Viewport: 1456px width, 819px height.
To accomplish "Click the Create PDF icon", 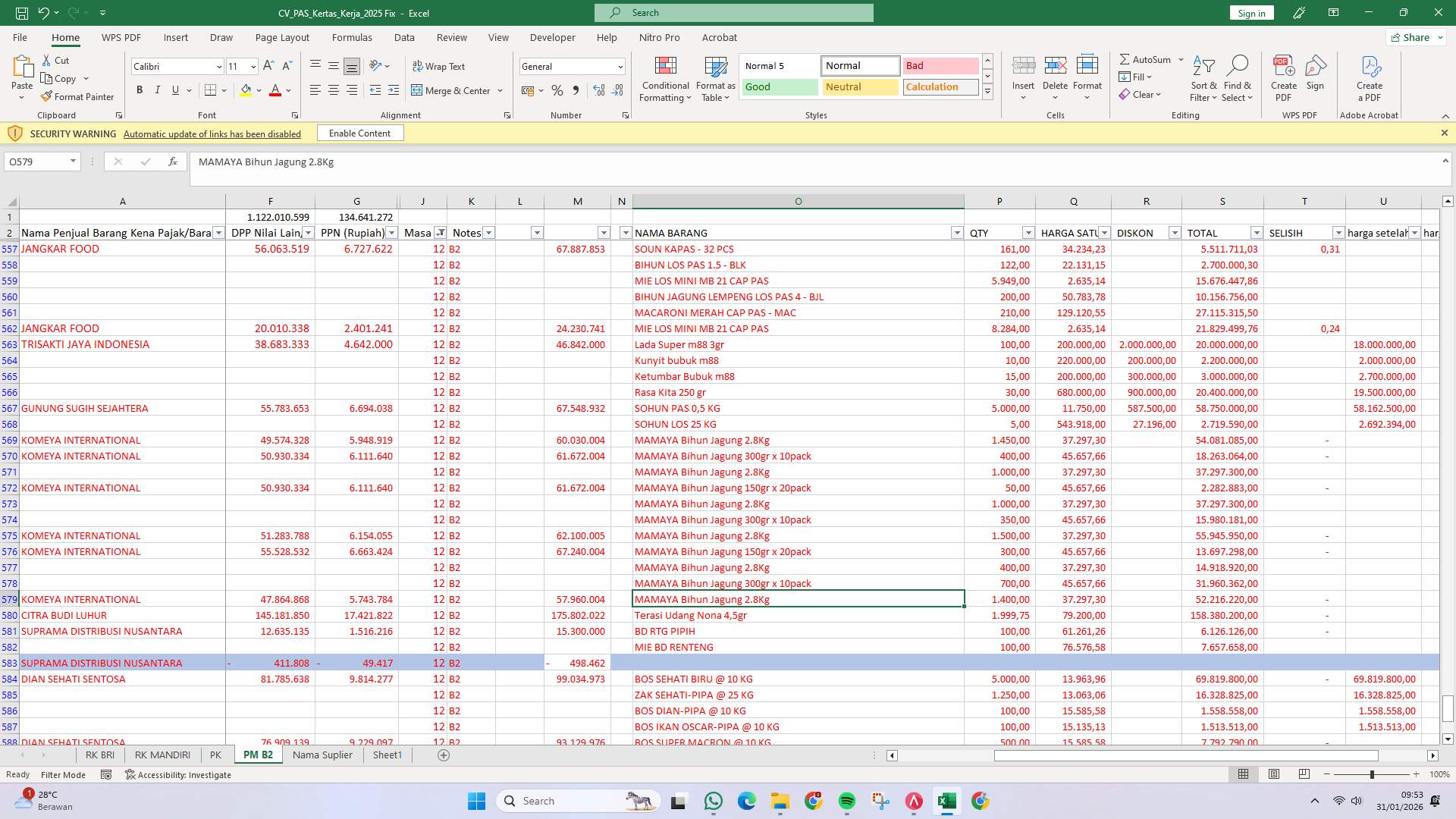I will [x=1284, y=76].
